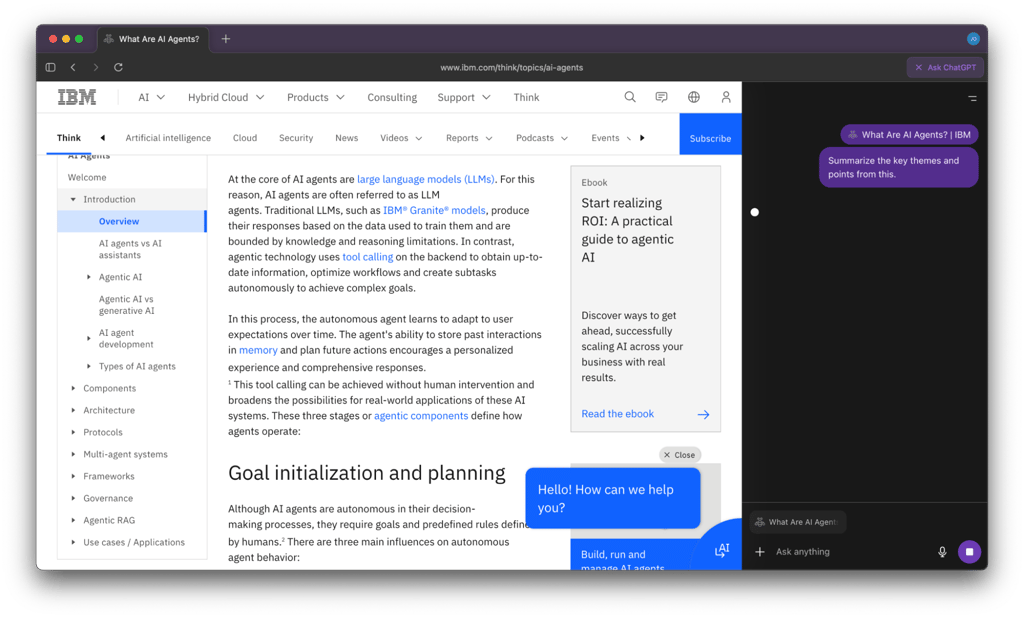The width and height of the screenshot is (1024, 618).
Task: Expand the AI dropdown in IBM header
Action: click(152, 97)
